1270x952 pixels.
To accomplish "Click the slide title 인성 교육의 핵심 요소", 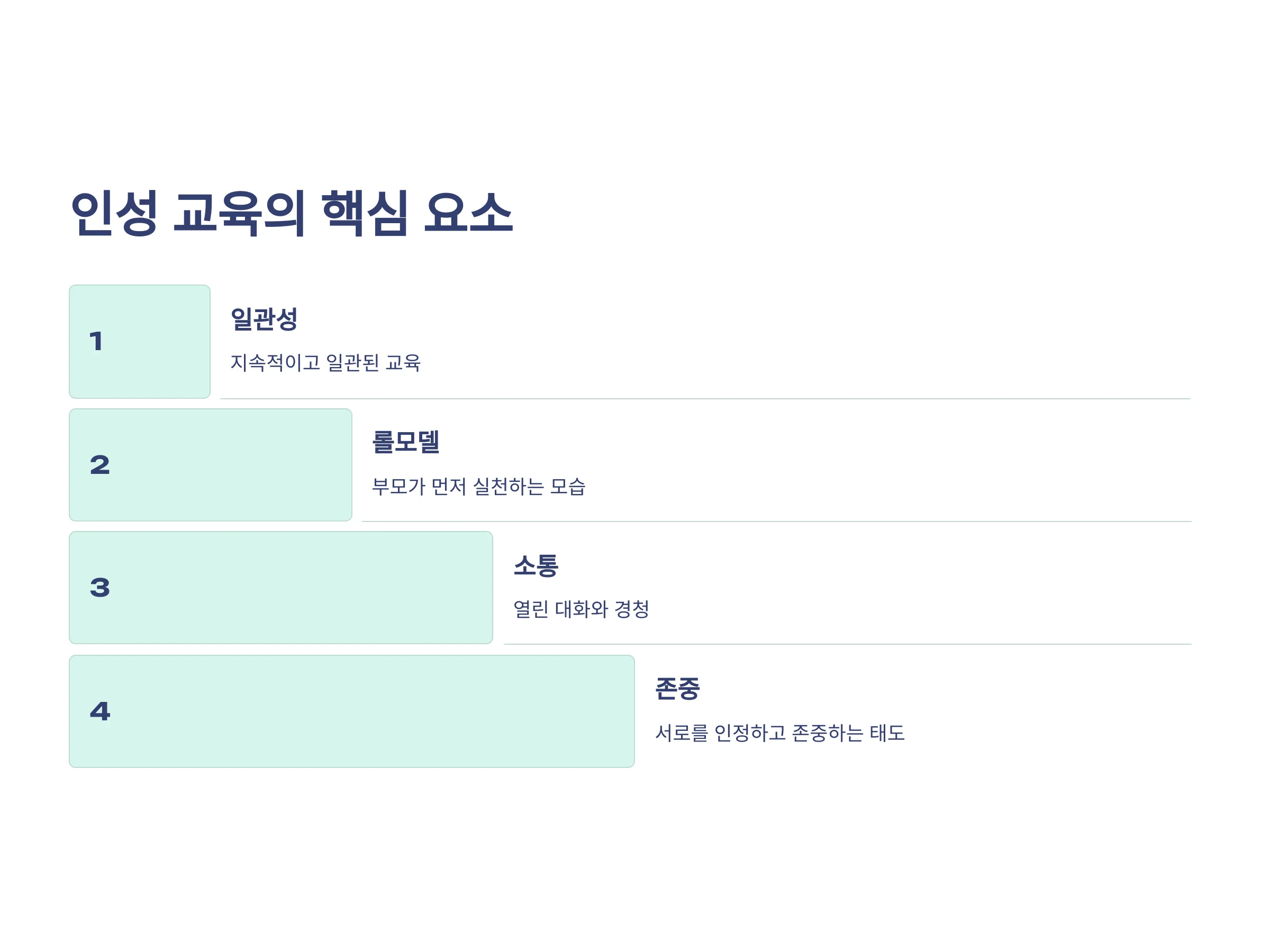I will pyautogui.click(x=291, y=213).
